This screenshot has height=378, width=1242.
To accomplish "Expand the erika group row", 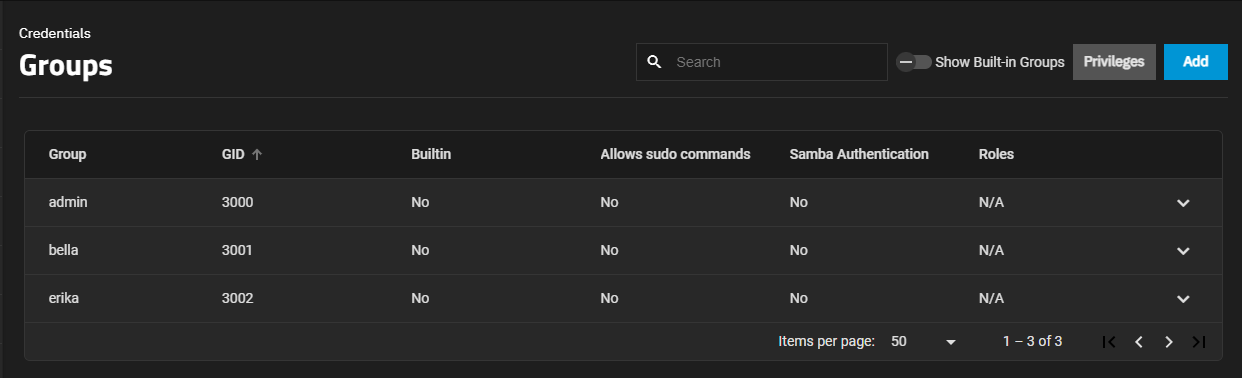I will click(1183, 299).
